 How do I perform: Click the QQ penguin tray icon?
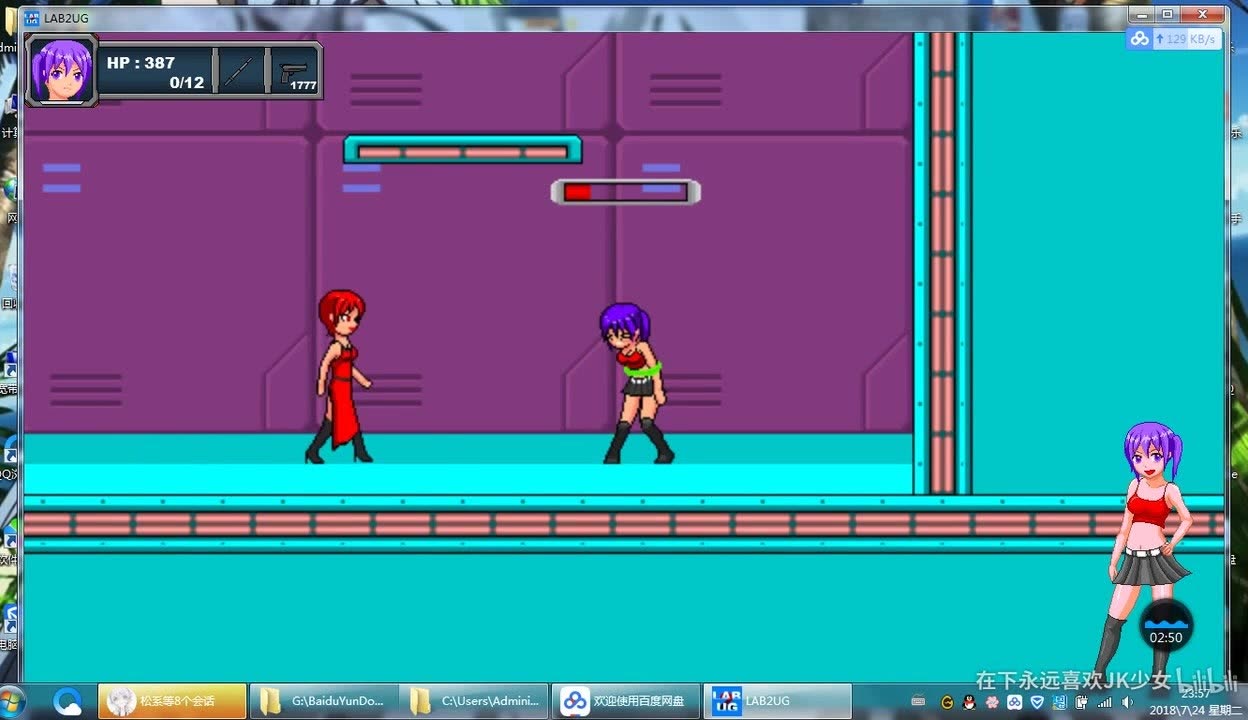968,702
